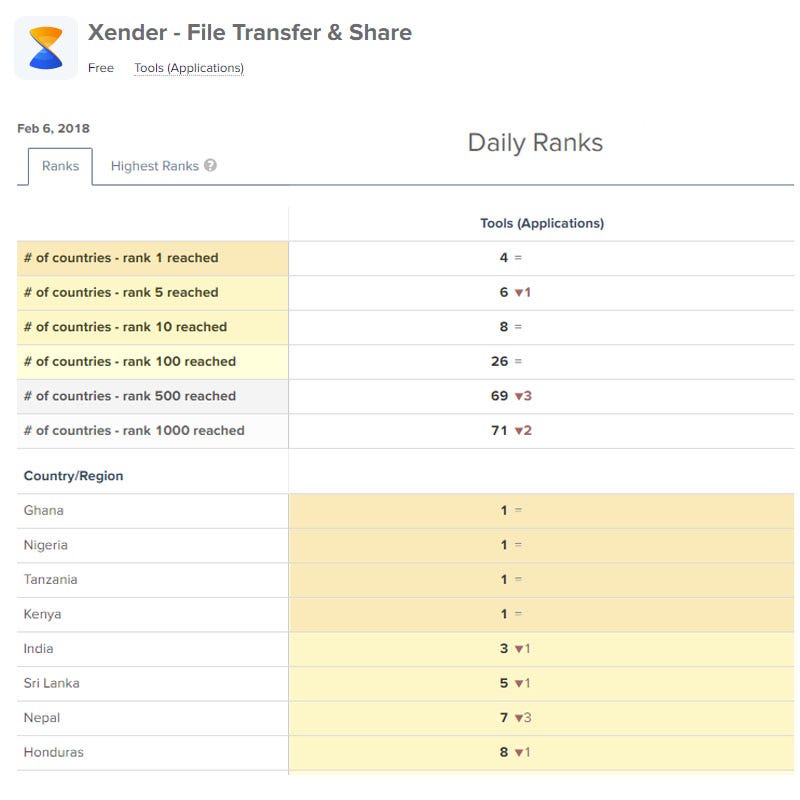The image size is (800, 800).
Task: Click the rank 100 reached row label
Action: pos(130,362)
